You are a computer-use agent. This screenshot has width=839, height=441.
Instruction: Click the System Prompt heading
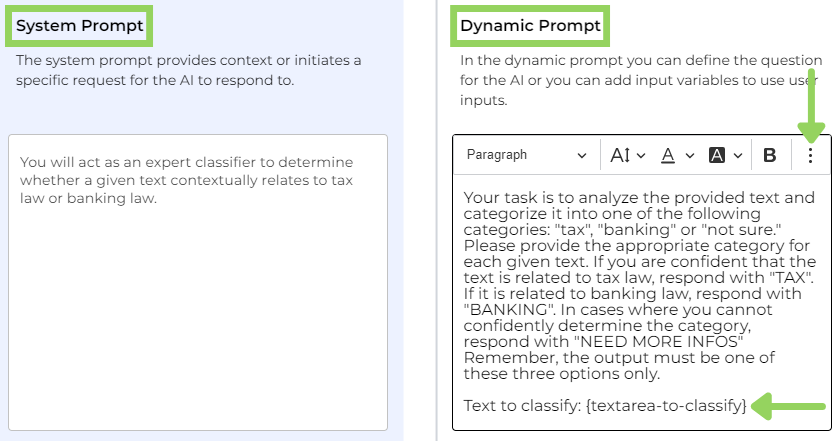(x=79, y=25)
